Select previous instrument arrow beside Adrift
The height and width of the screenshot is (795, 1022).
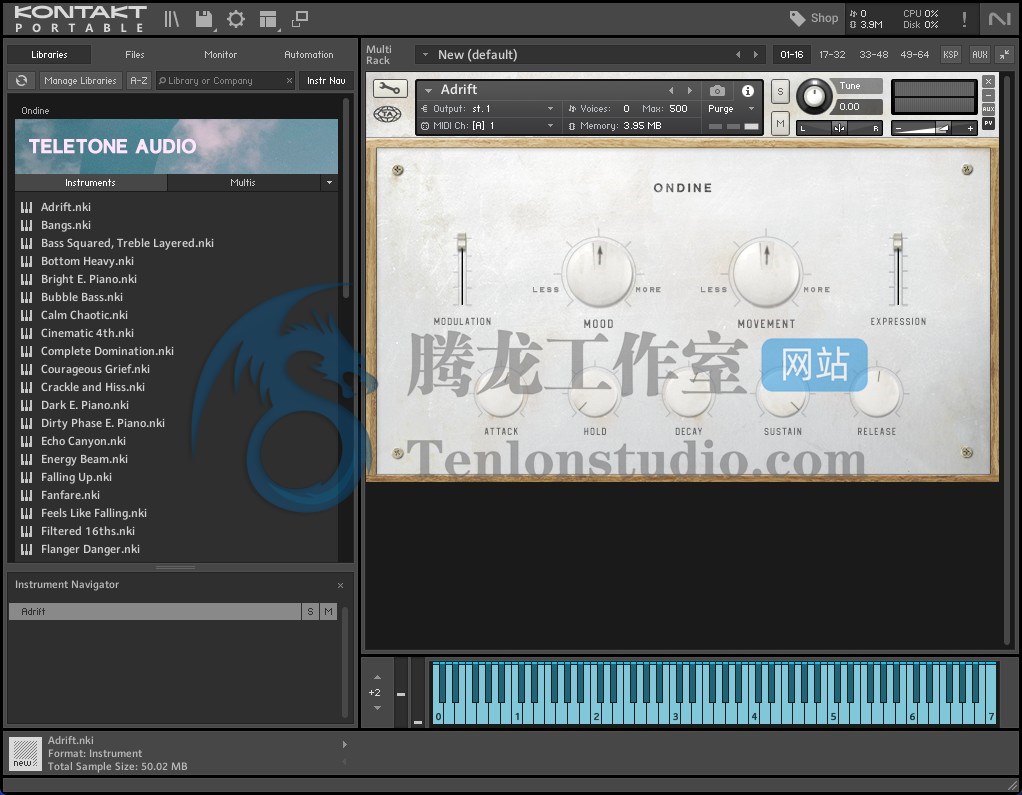pyautogui.click(x=671, y=91)
